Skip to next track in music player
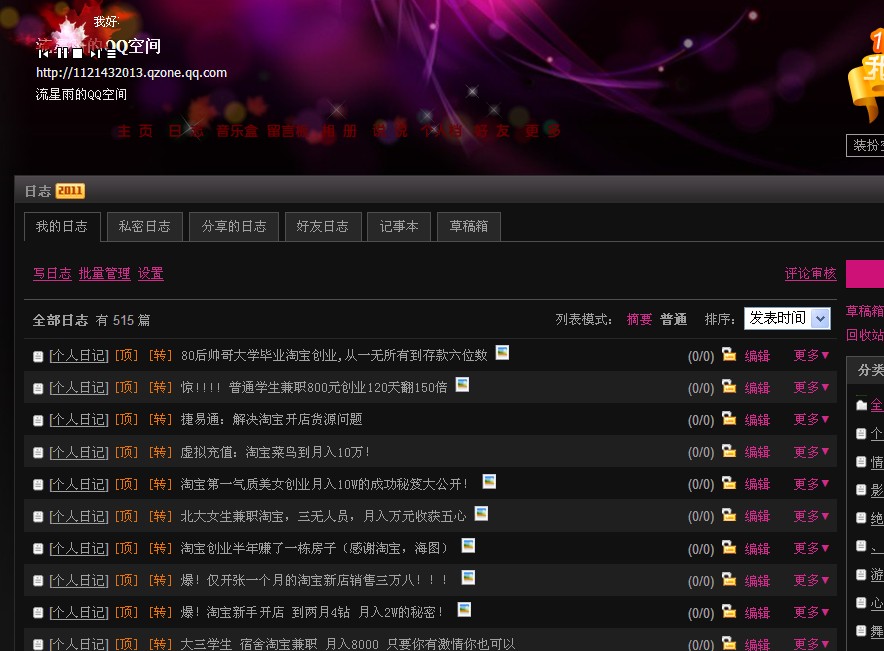The image size is (884, 651). click(95, 53)
